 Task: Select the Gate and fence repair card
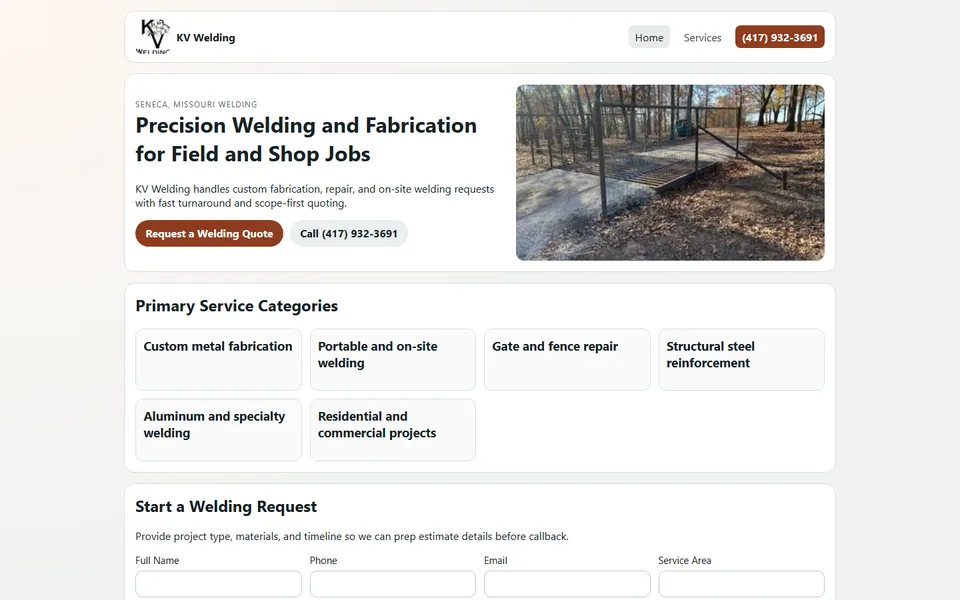567,359
